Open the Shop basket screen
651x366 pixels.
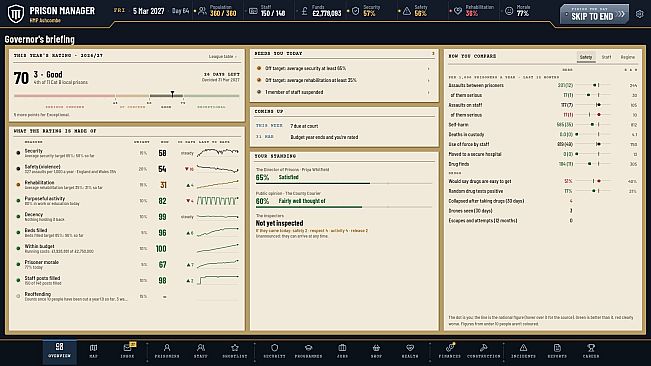376,351
